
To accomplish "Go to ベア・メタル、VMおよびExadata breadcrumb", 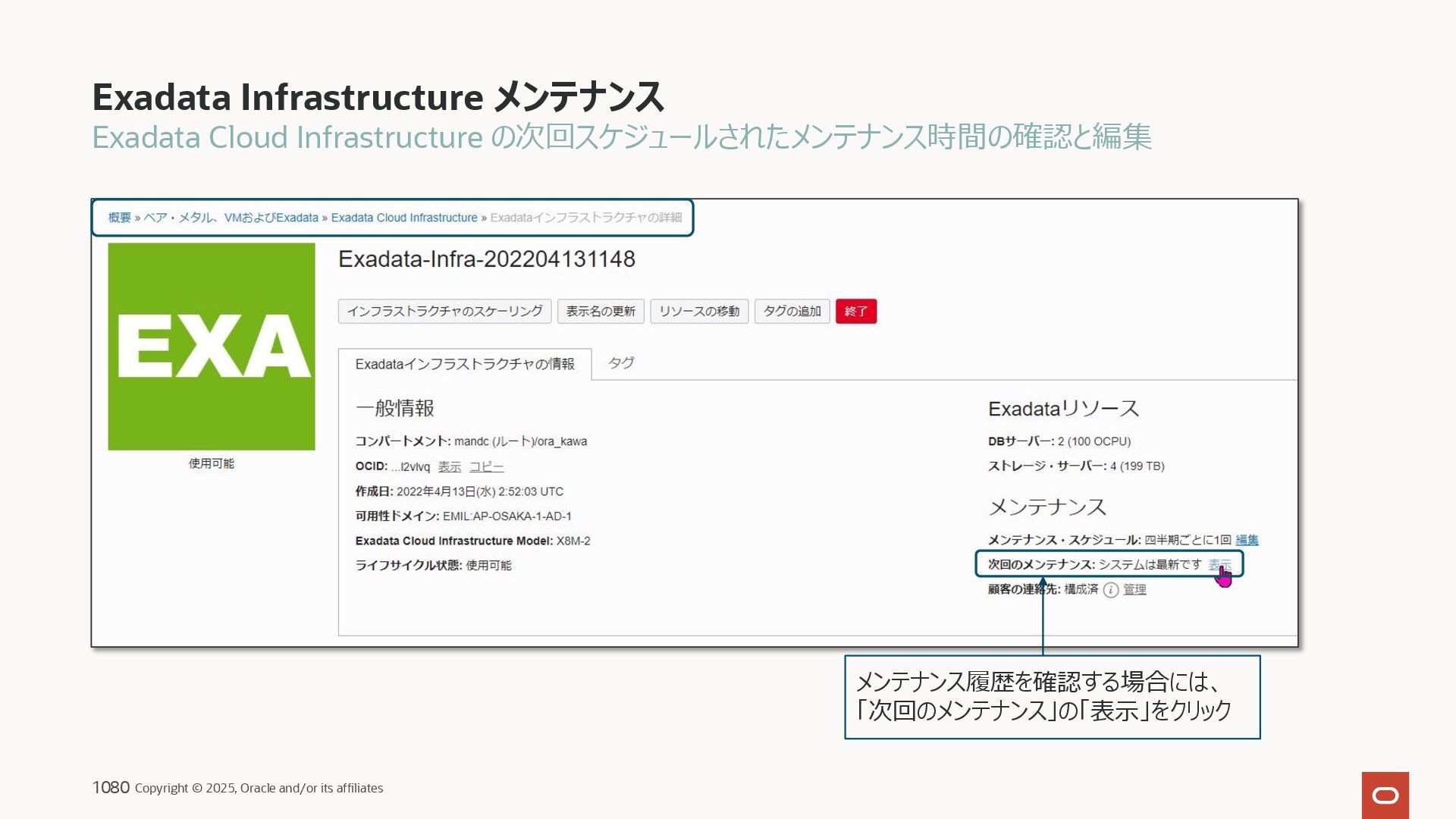I will (x=231, y=218).
